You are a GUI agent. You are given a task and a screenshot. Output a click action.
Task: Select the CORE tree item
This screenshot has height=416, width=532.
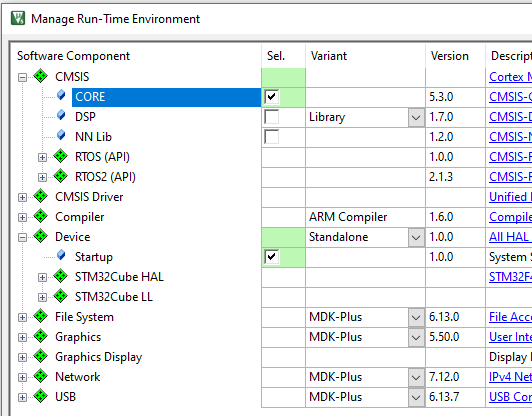pos(166,97)
